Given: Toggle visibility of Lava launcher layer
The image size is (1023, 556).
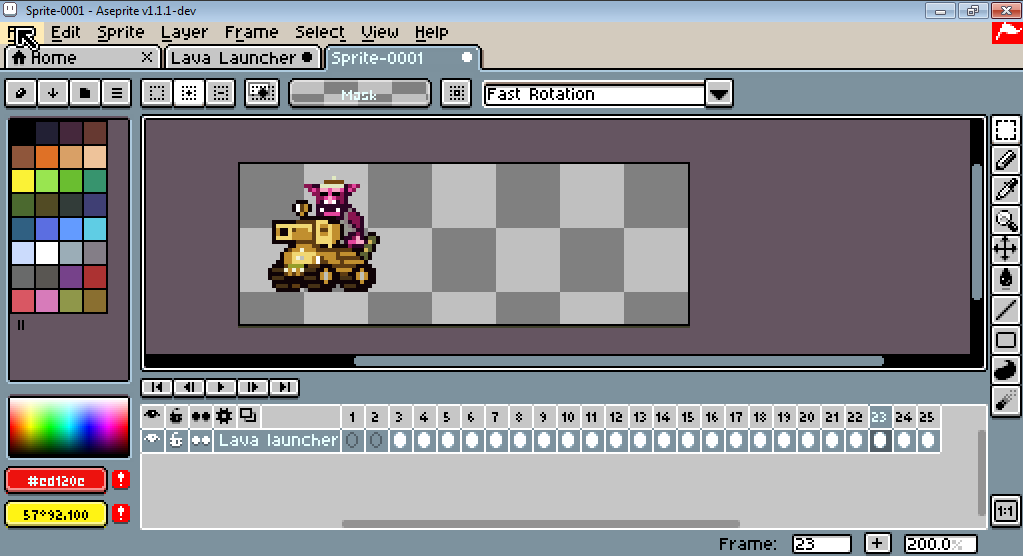Looking at the screenshot, I should click(152, 440).
